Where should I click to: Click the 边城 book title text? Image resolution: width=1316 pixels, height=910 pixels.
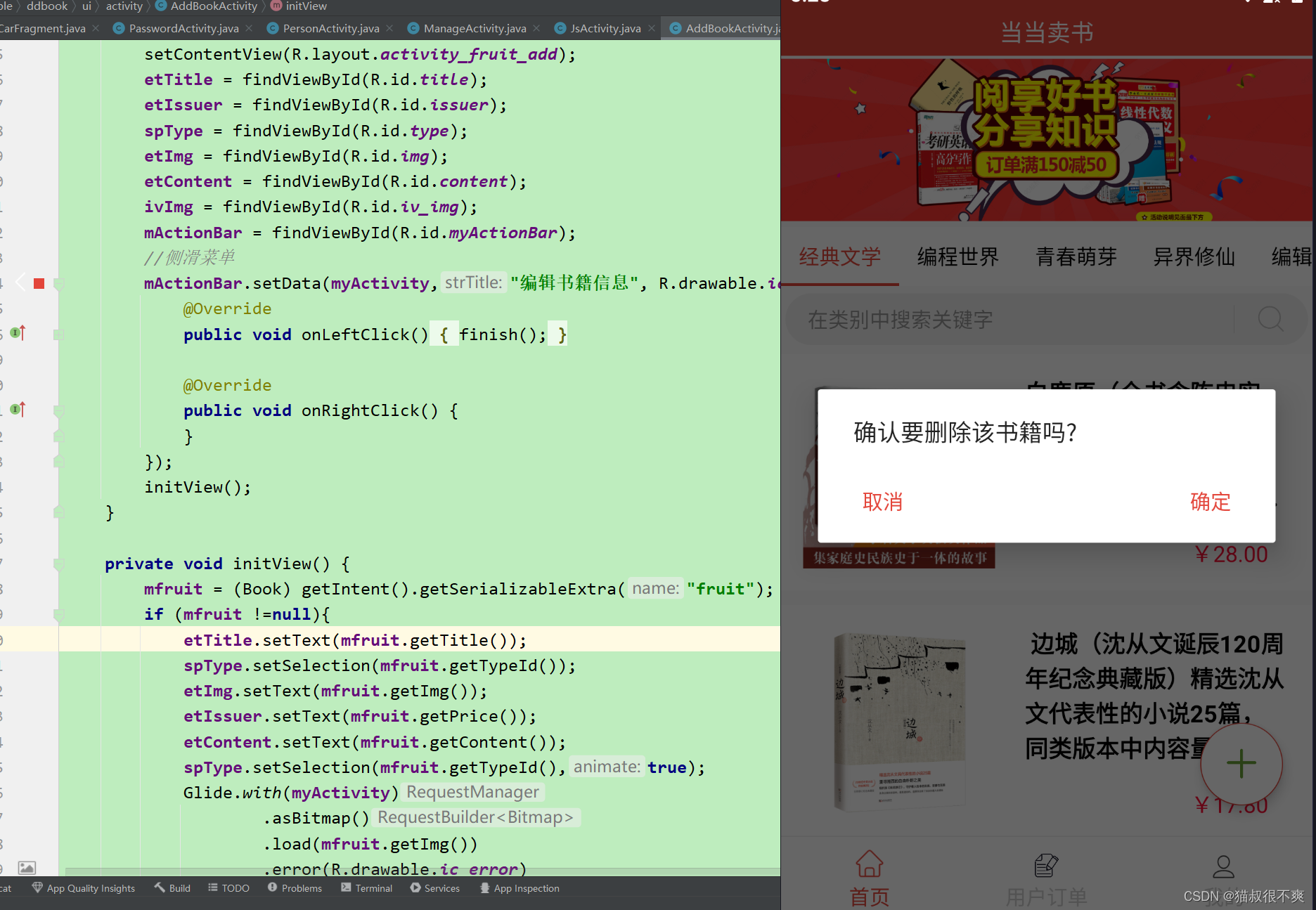click(1154, 696)
